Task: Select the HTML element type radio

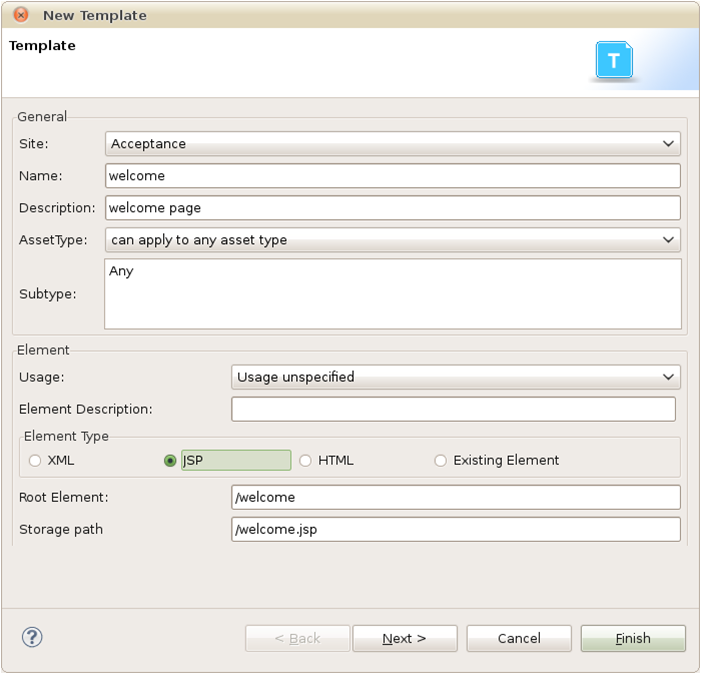Action: [305, 460]
